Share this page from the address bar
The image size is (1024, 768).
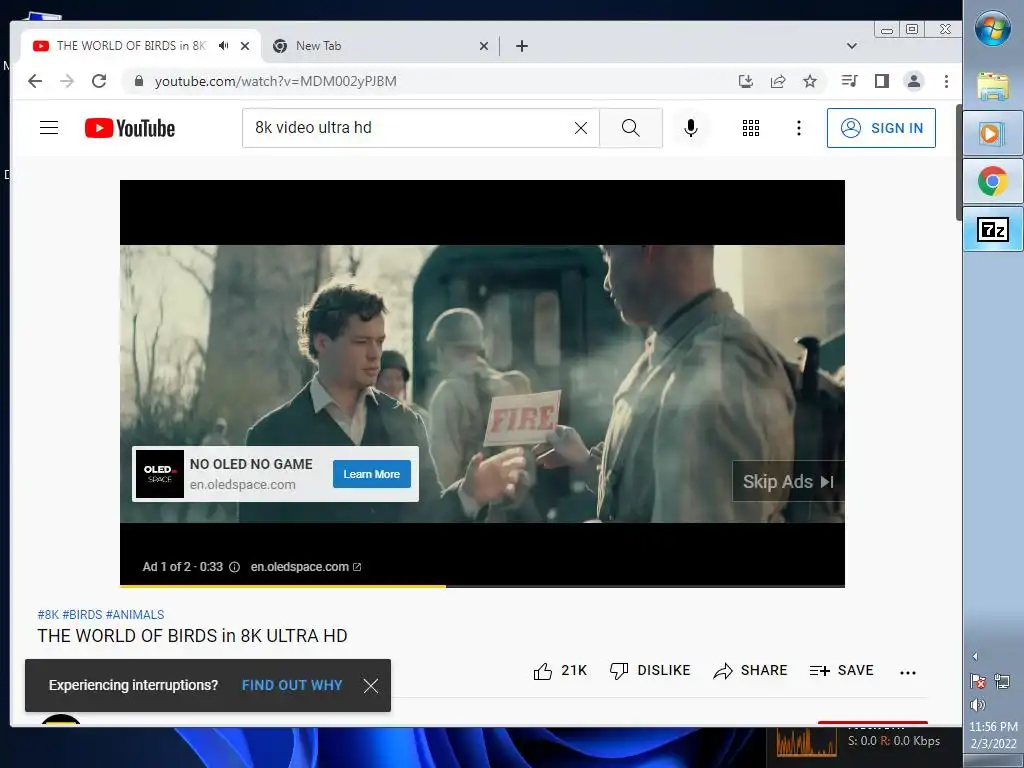(778, 81)
